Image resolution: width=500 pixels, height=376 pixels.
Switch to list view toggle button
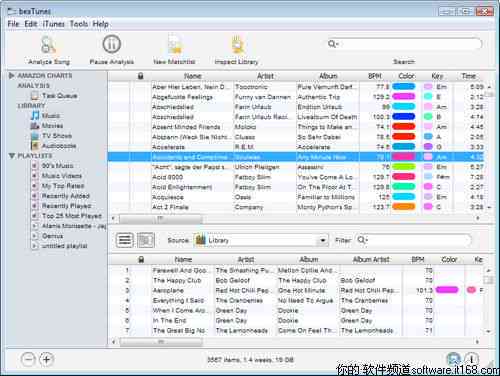pyautogui.click(x=125, y=240)
